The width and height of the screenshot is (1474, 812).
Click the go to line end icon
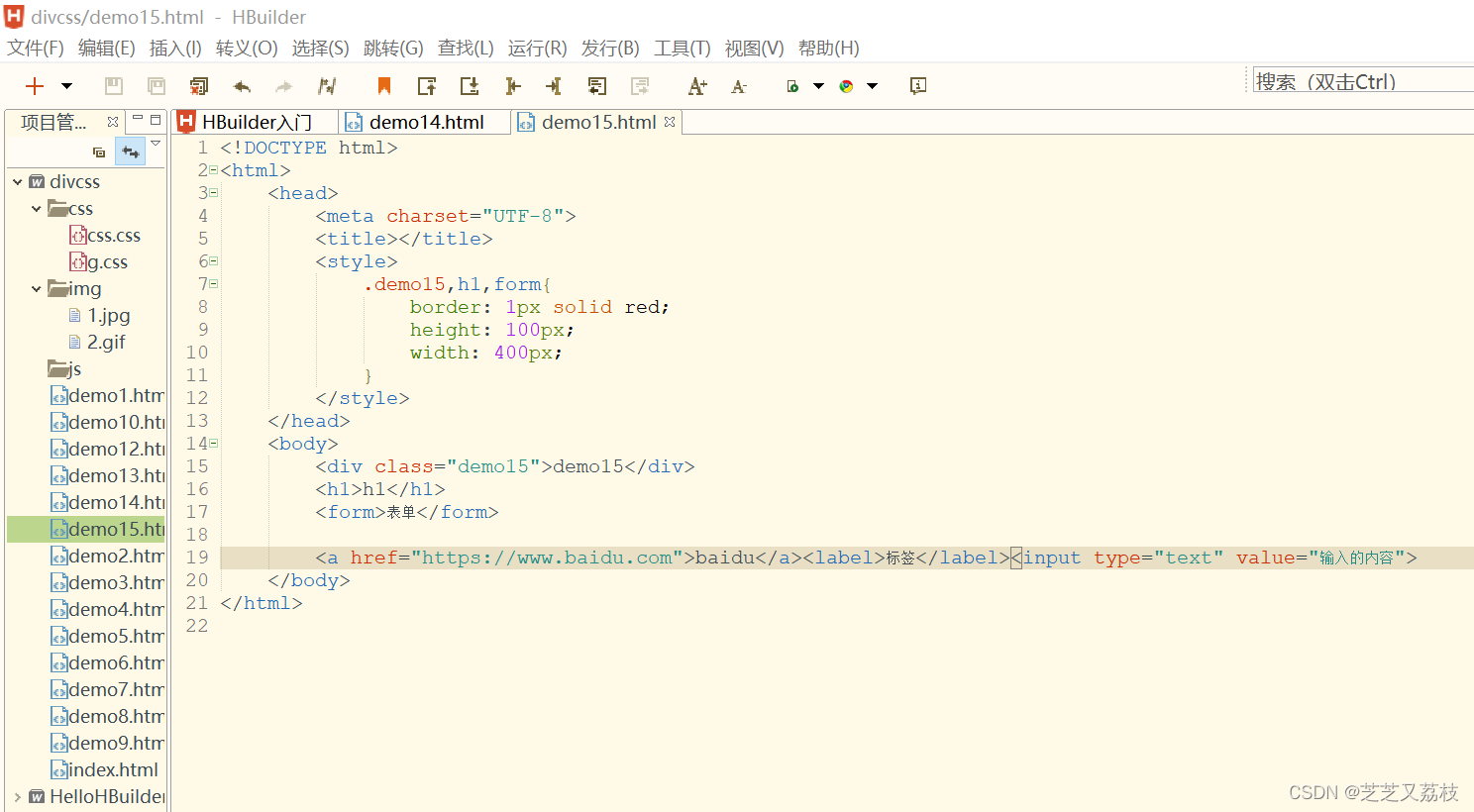pos(554,86)
